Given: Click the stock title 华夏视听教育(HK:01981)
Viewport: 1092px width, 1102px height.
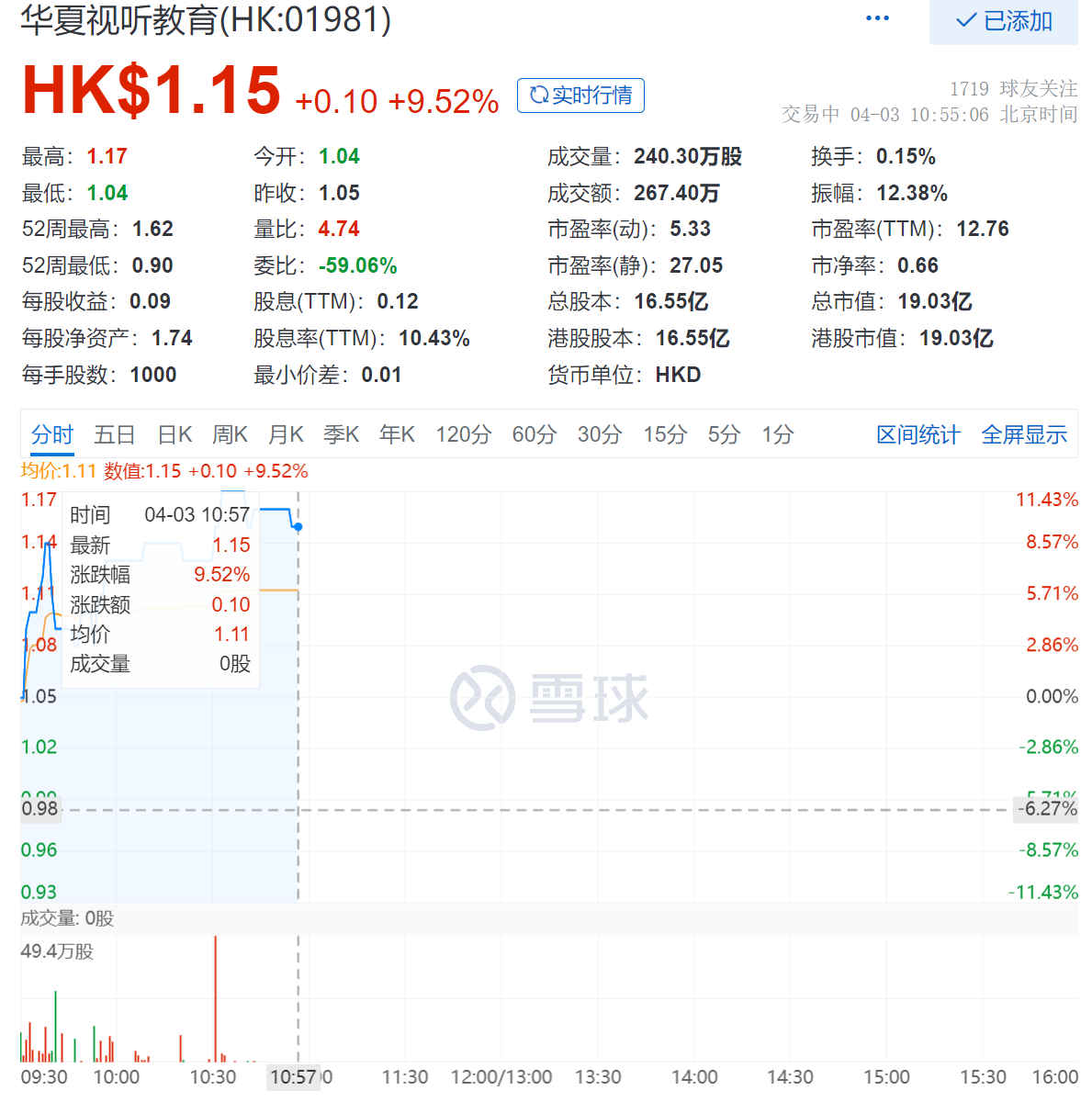Looking at the screenshot, I should [x=206, y=19].
